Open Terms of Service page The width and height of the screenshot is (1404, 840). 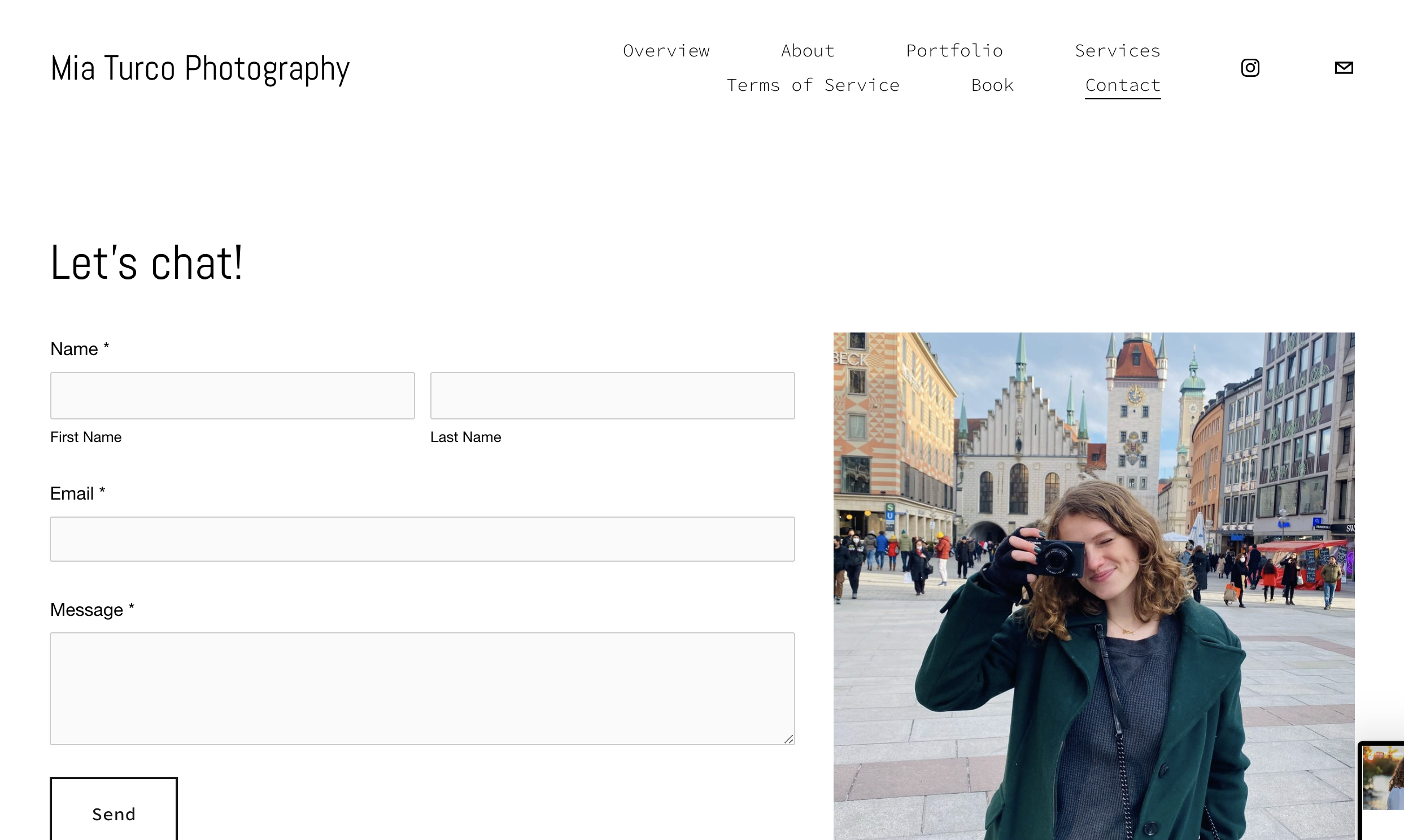812,85
